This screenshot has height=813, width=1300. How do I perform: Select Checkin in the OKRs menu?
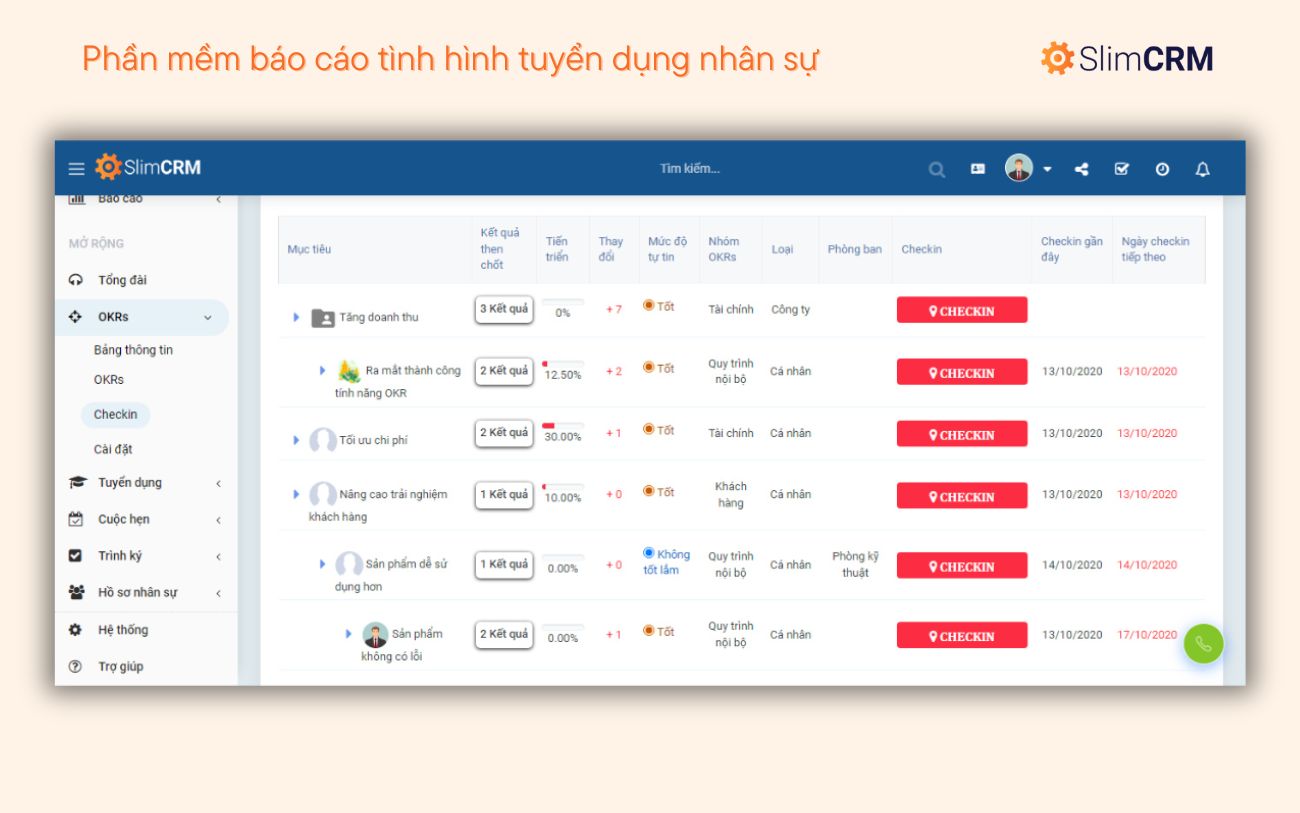115,414
